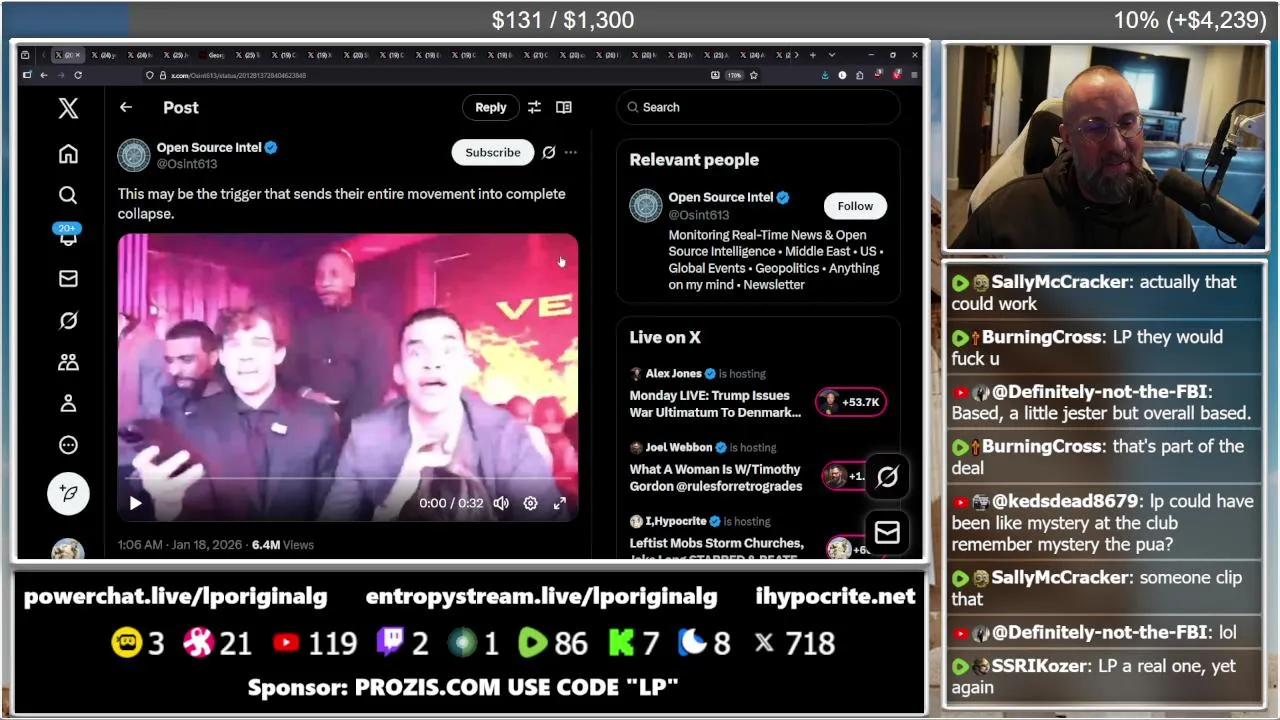1280x720 pixels.
Task: Click the floating Grok button
Action: coord(887,477)
